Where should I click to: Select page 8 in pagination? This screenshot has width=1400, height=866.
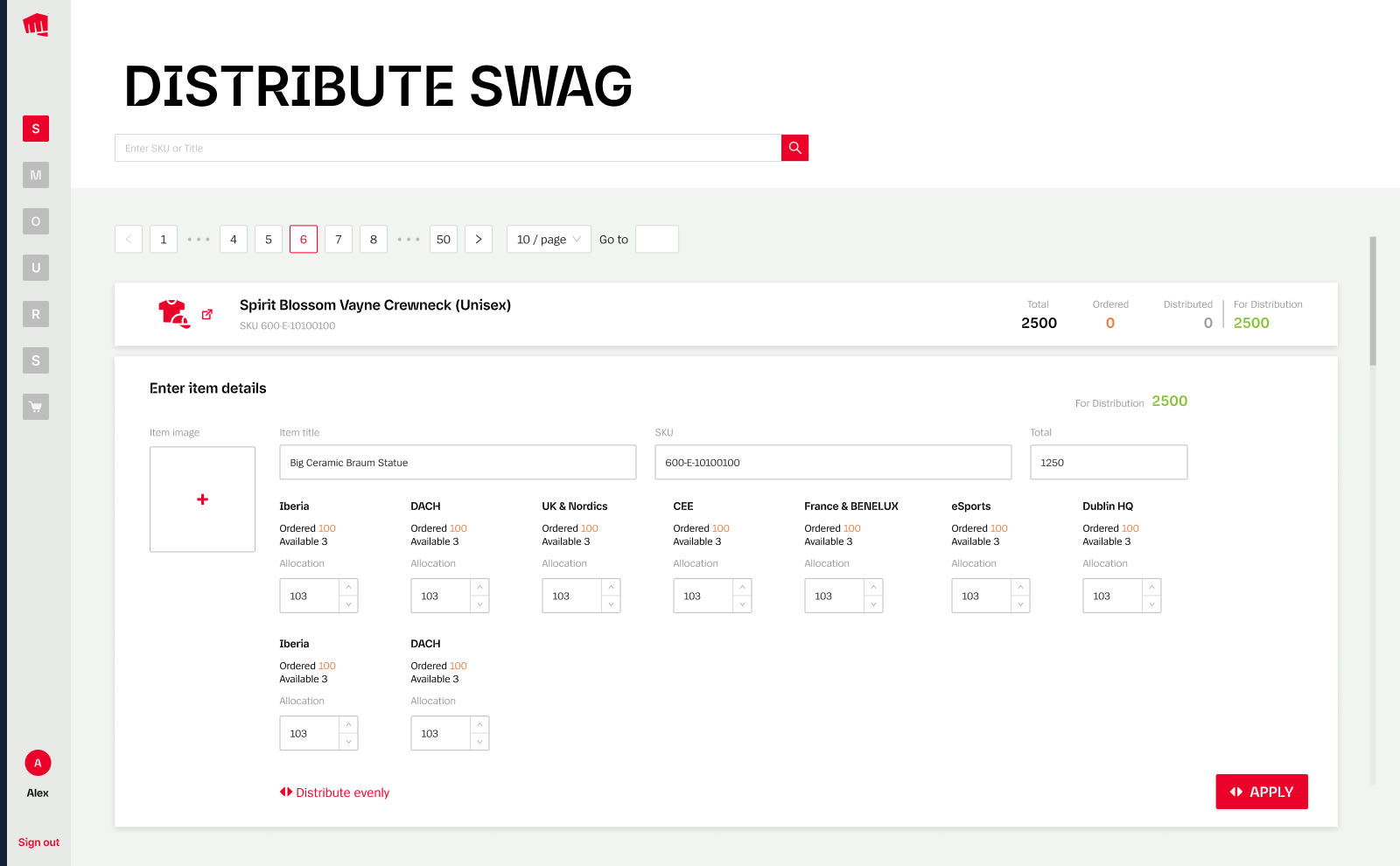(x=374, y=239)
